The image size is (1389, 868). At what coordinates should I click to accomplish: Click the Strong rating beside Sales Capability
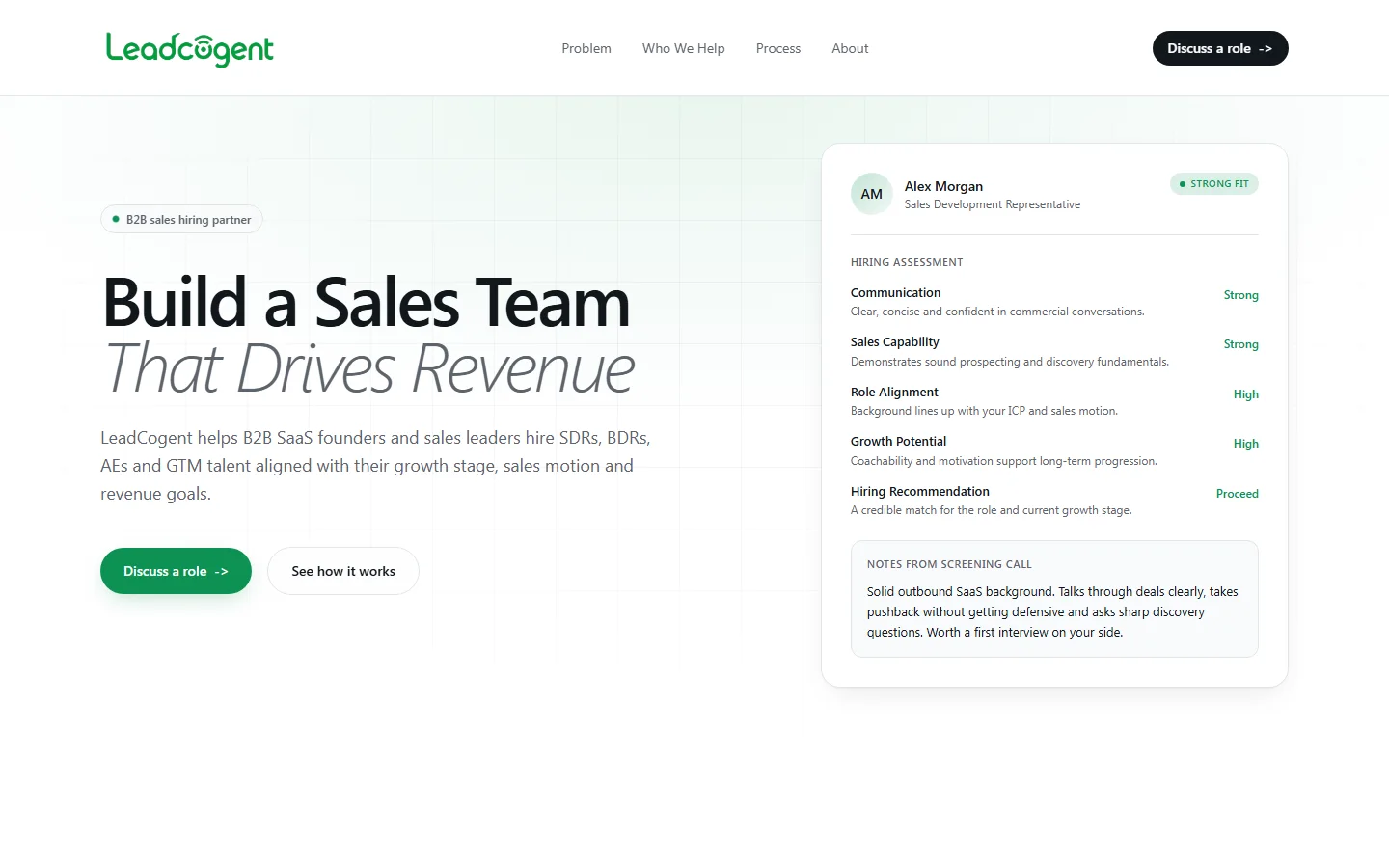(x=1241, y=344)
